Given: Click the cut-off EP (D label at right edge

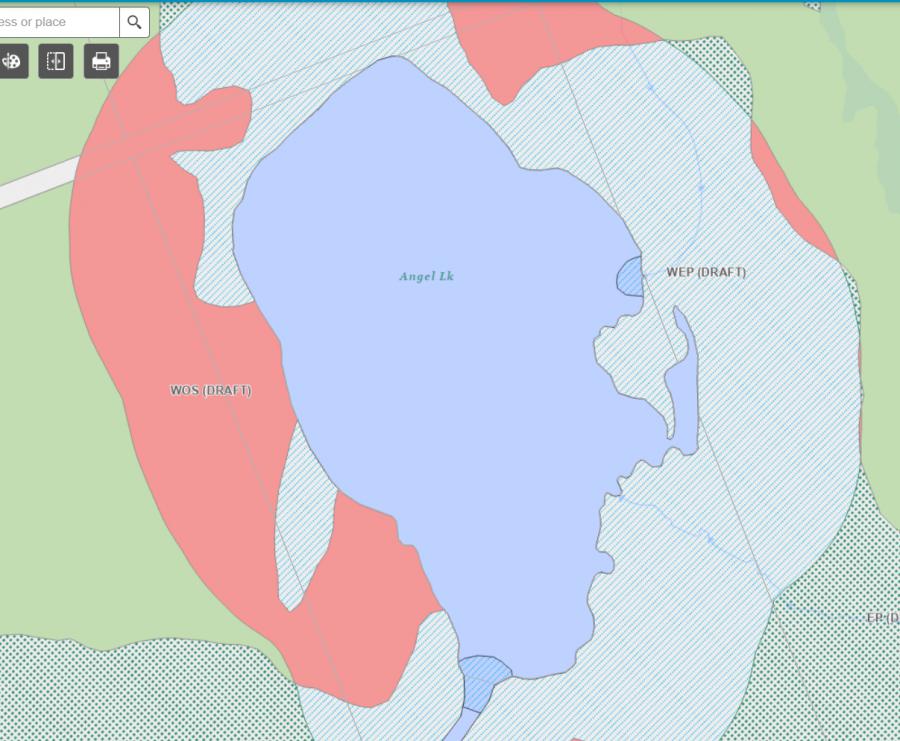Looking at the screenshot, I should tap(881, 618).
